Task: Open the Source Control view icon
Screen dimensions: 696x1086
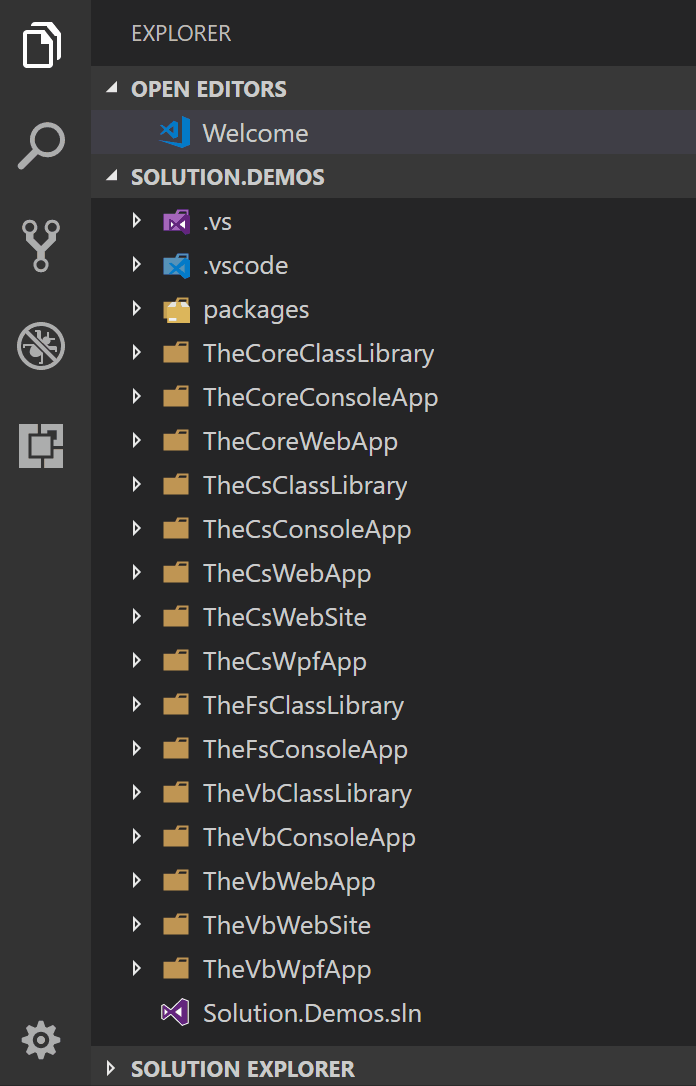Action: 41,246
